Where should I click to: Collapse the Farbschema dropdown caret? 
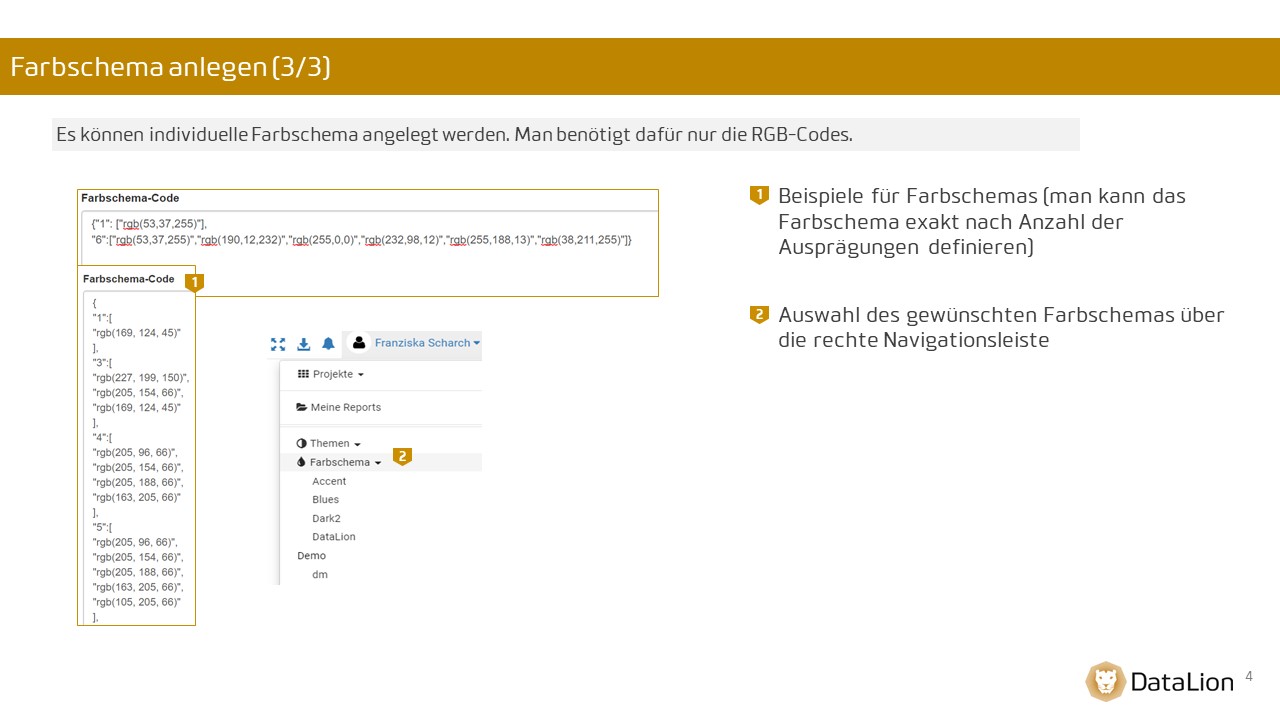378,464
